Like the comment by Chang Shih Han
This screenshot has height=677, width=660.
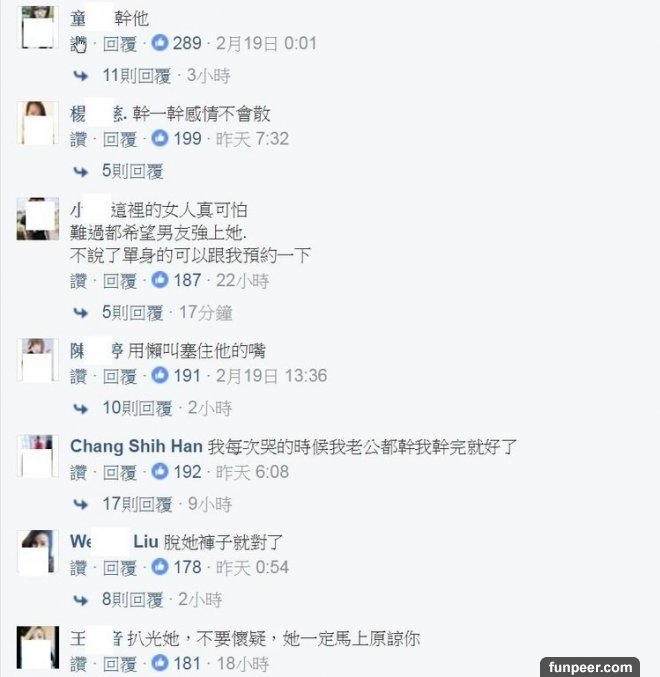[78, 472]
